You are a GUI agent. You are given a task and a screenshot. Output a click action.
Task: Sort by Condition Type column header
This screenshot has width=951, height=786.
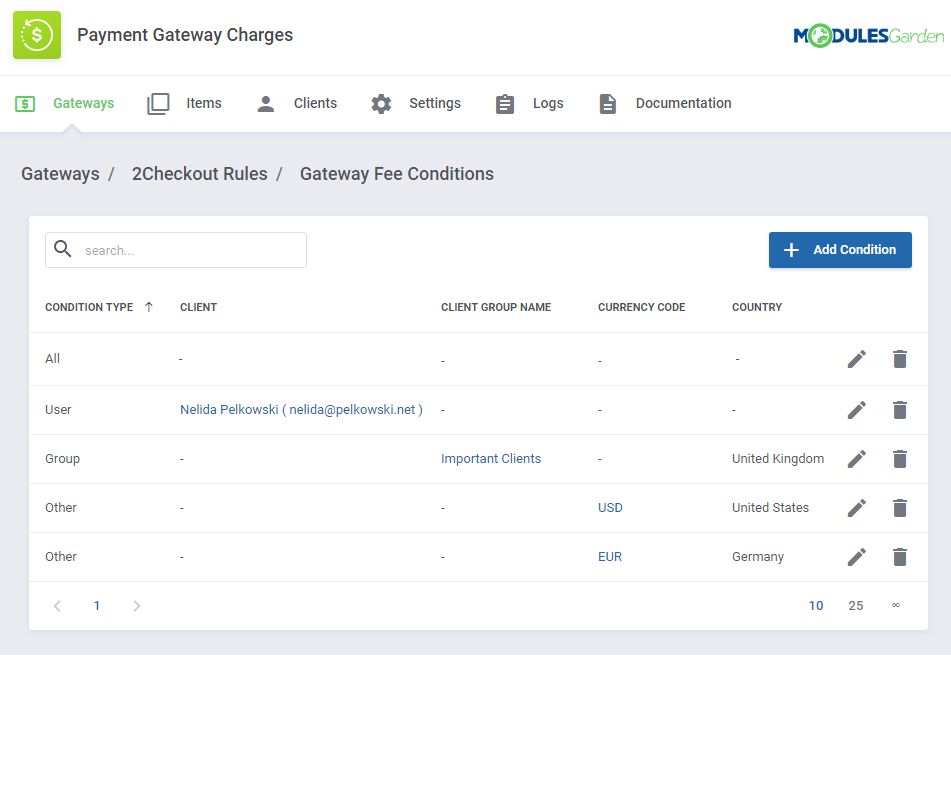(89, 307)
